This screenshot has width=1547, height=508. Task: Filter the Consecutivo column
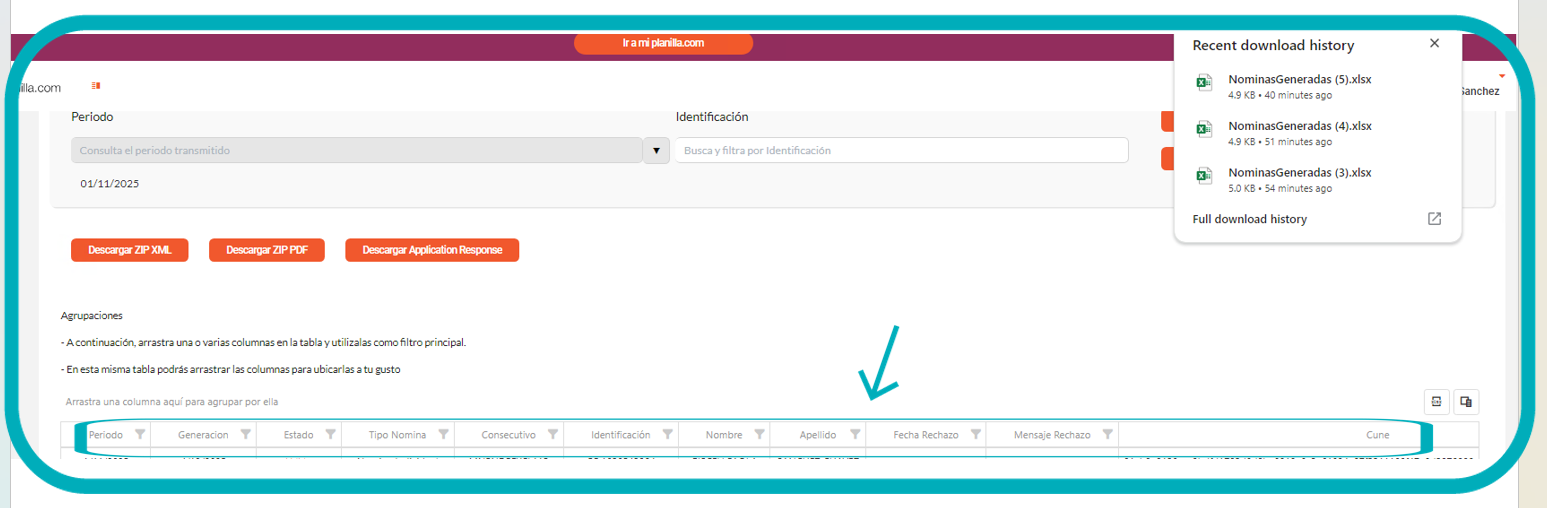click(x=552, y=435)
